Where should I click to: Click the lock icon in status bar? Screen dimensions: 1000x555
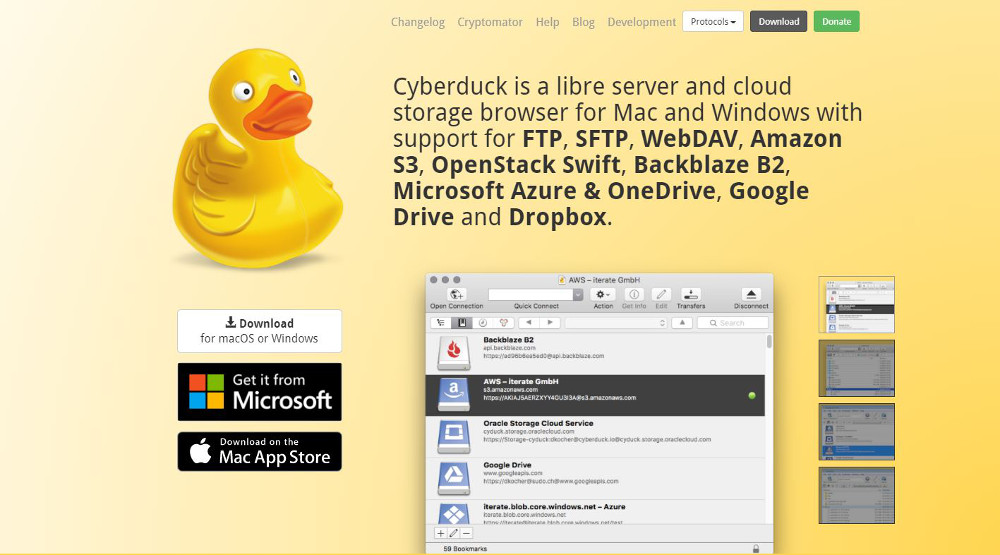pyautogui.click(x=756, y=549)
